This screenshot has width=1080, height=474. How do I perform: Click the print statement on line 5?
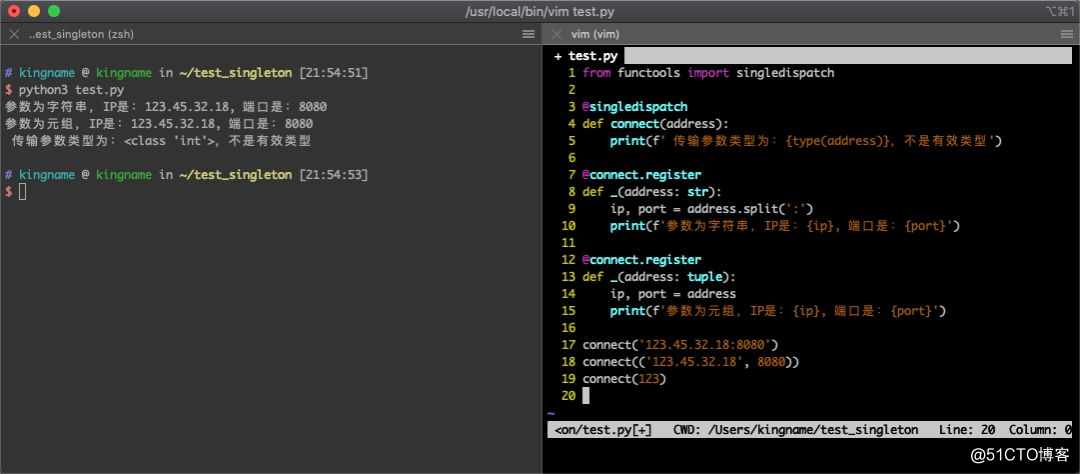(x=805, y=141)
